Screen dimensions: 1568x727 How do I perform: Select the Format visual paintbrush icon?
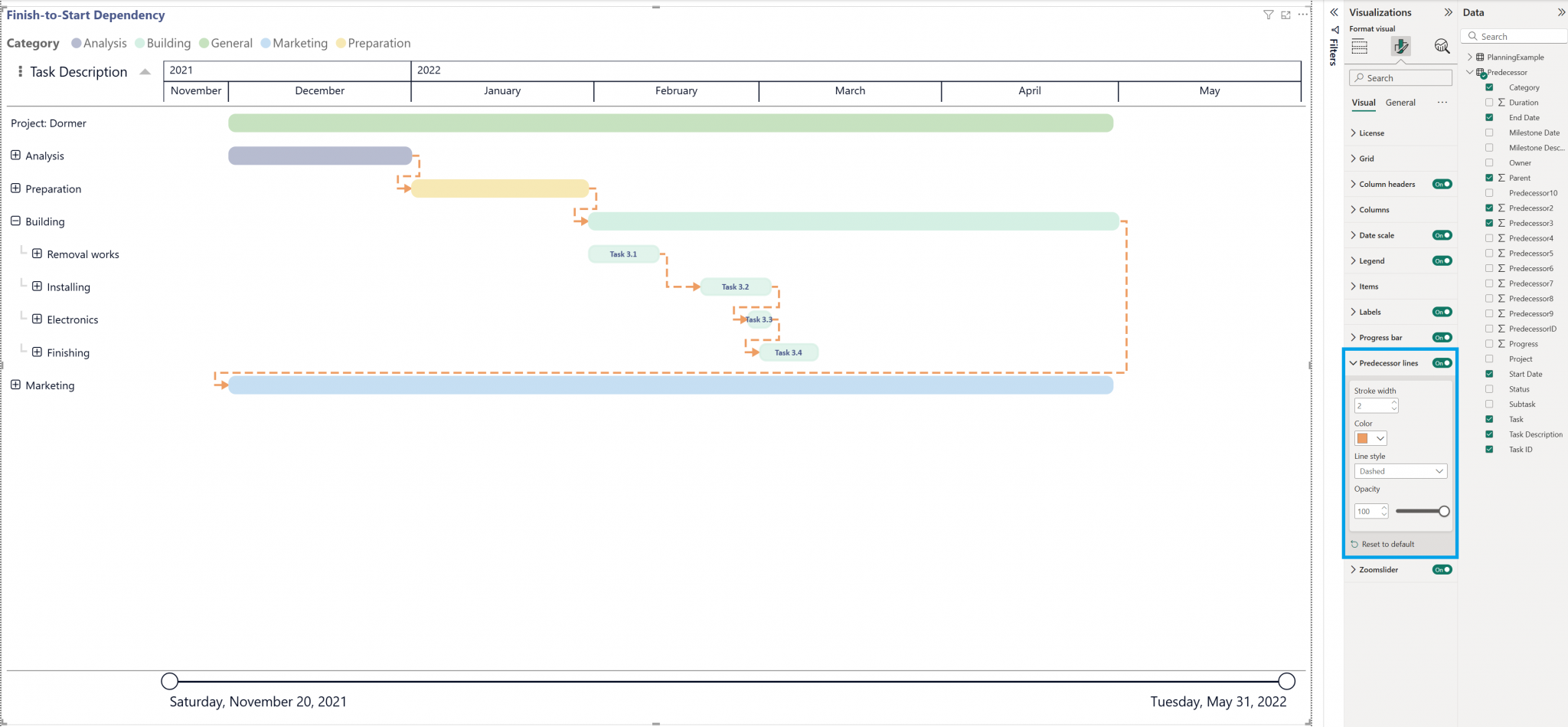pos(1402,47)
